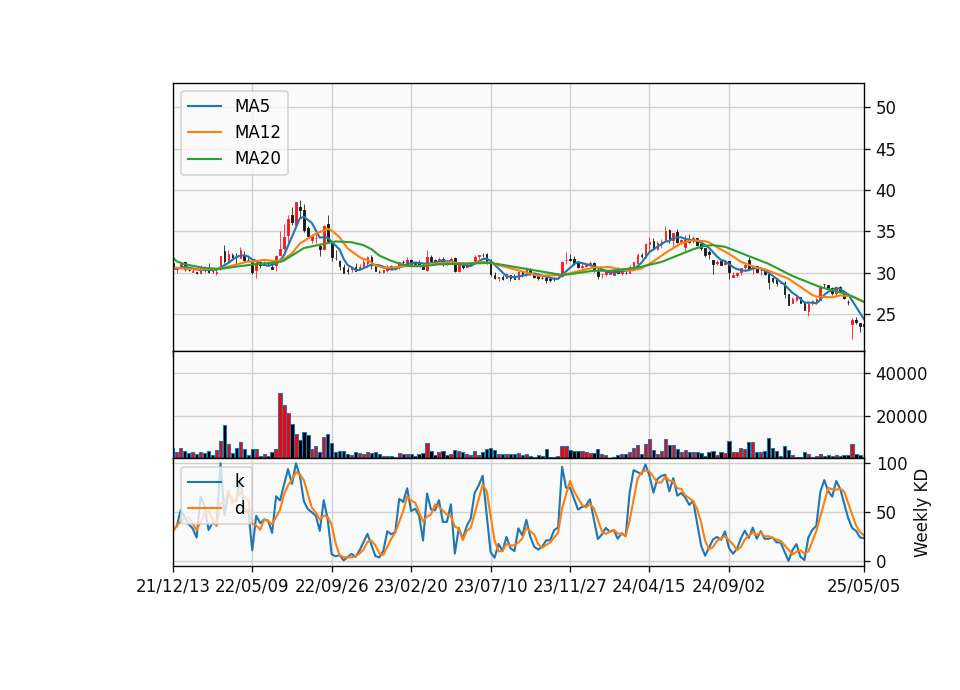This screenshot has width=960, height=690.
Task: Click the d legend label in KD panel
Action: [239, 508]
